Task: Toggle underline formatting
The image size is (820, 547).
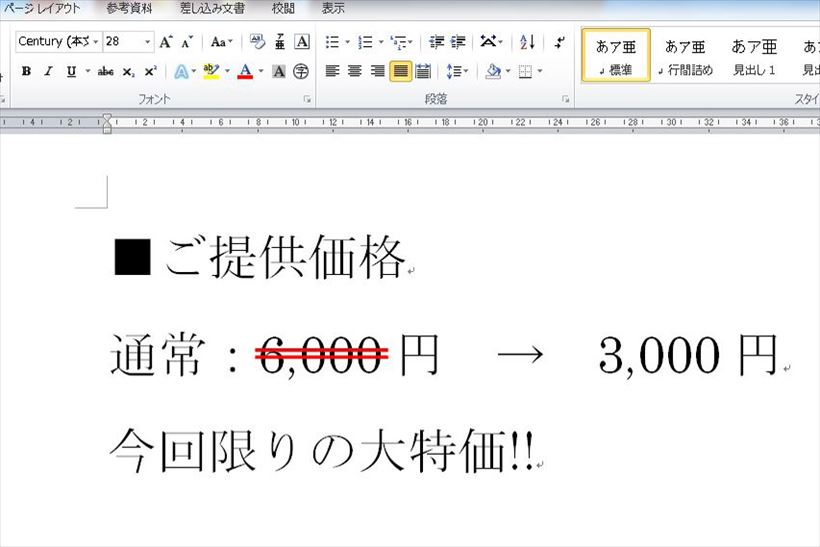Action: pyautogui.click(x=71, y=71)
